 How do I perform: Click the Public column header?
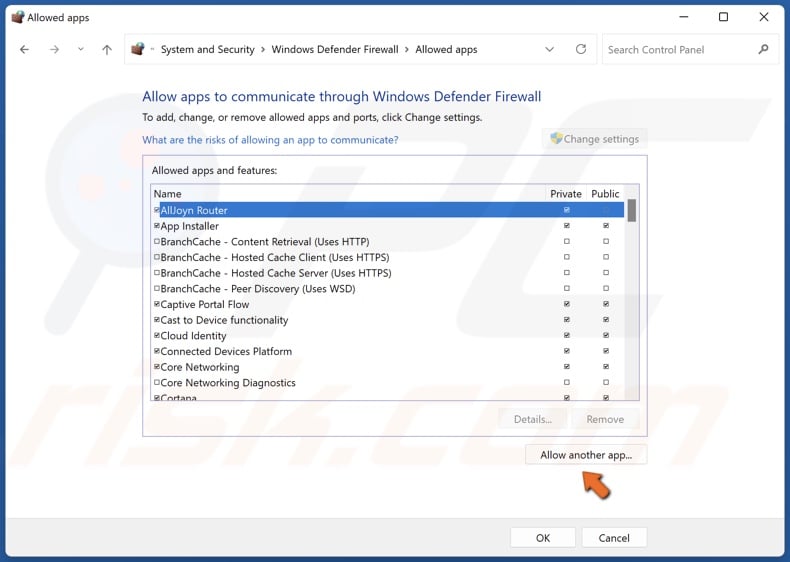click(x=605, y=194)
